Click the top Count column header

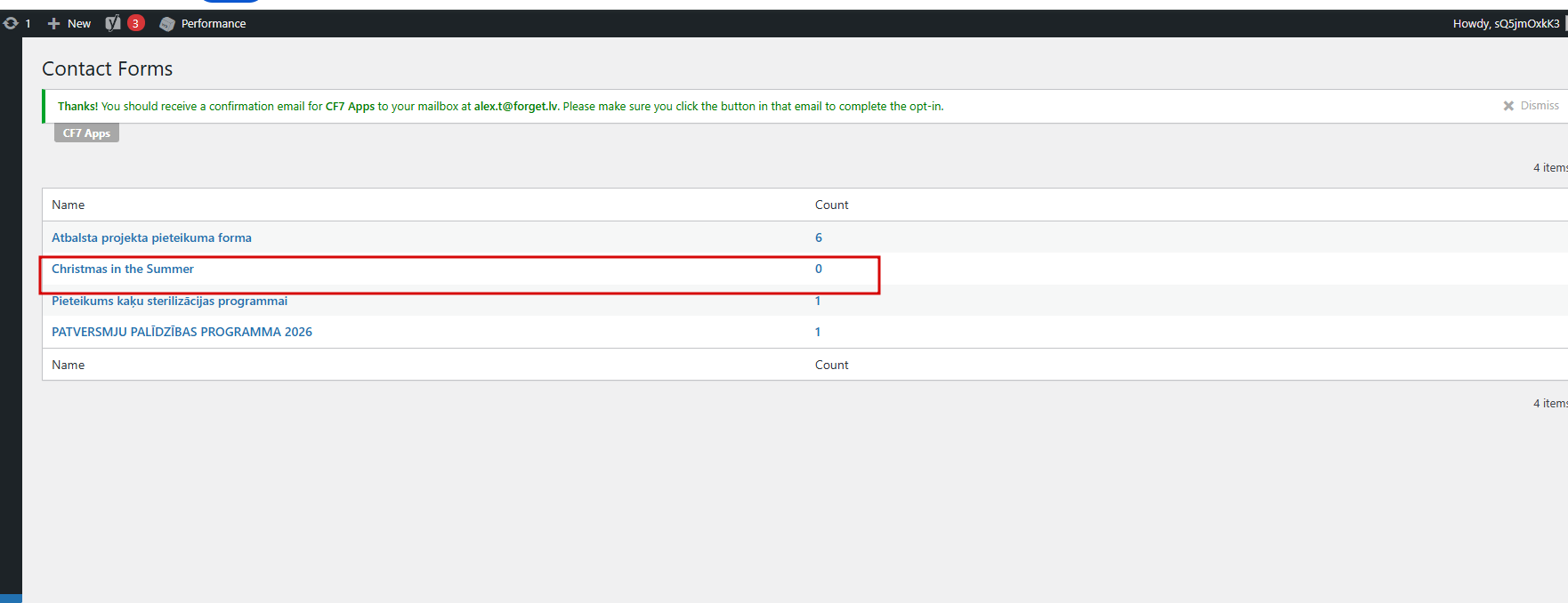(832, 205)
